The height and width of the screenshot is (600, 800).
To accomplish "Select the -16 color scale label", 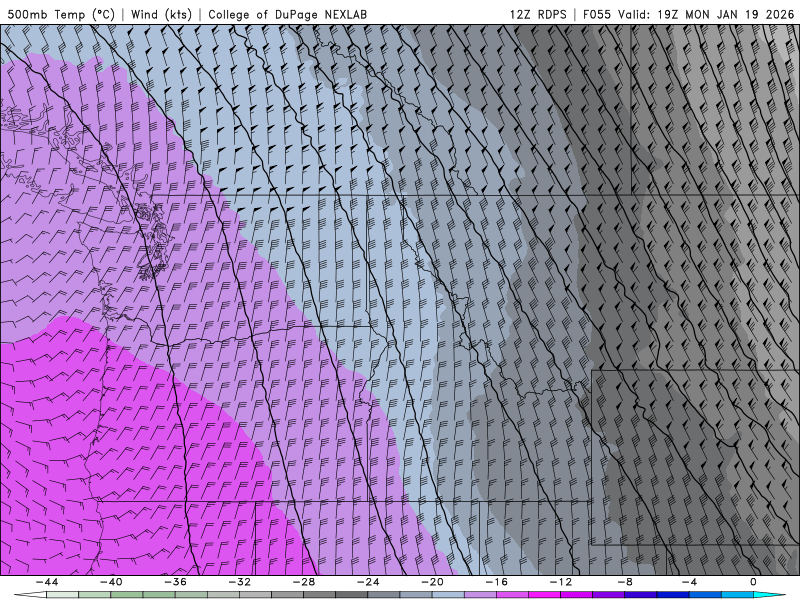I will (496, 582).
